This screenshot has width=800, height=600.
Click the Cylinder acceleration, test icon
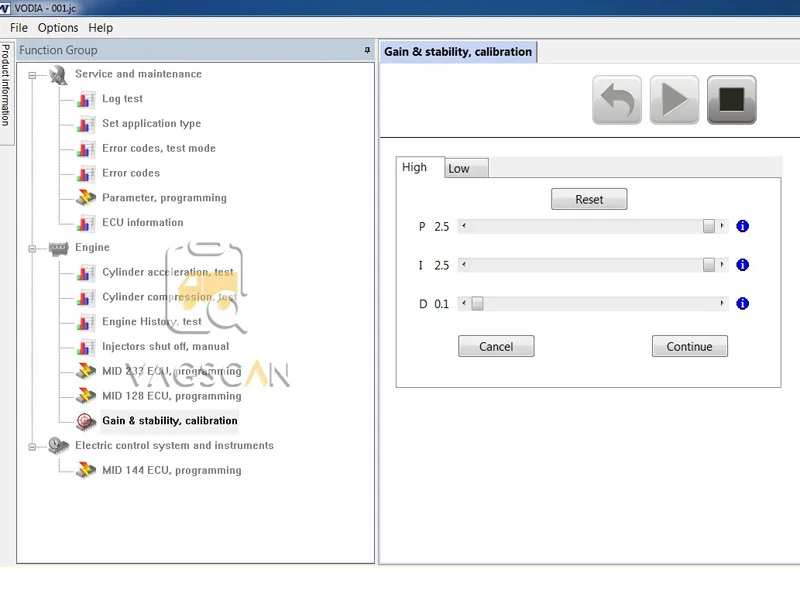[86, 272]
